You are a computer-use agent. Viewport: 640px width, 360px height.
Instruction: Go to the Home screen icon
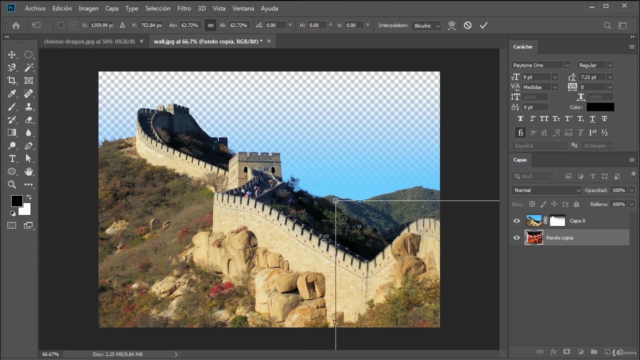click(16, 25)
